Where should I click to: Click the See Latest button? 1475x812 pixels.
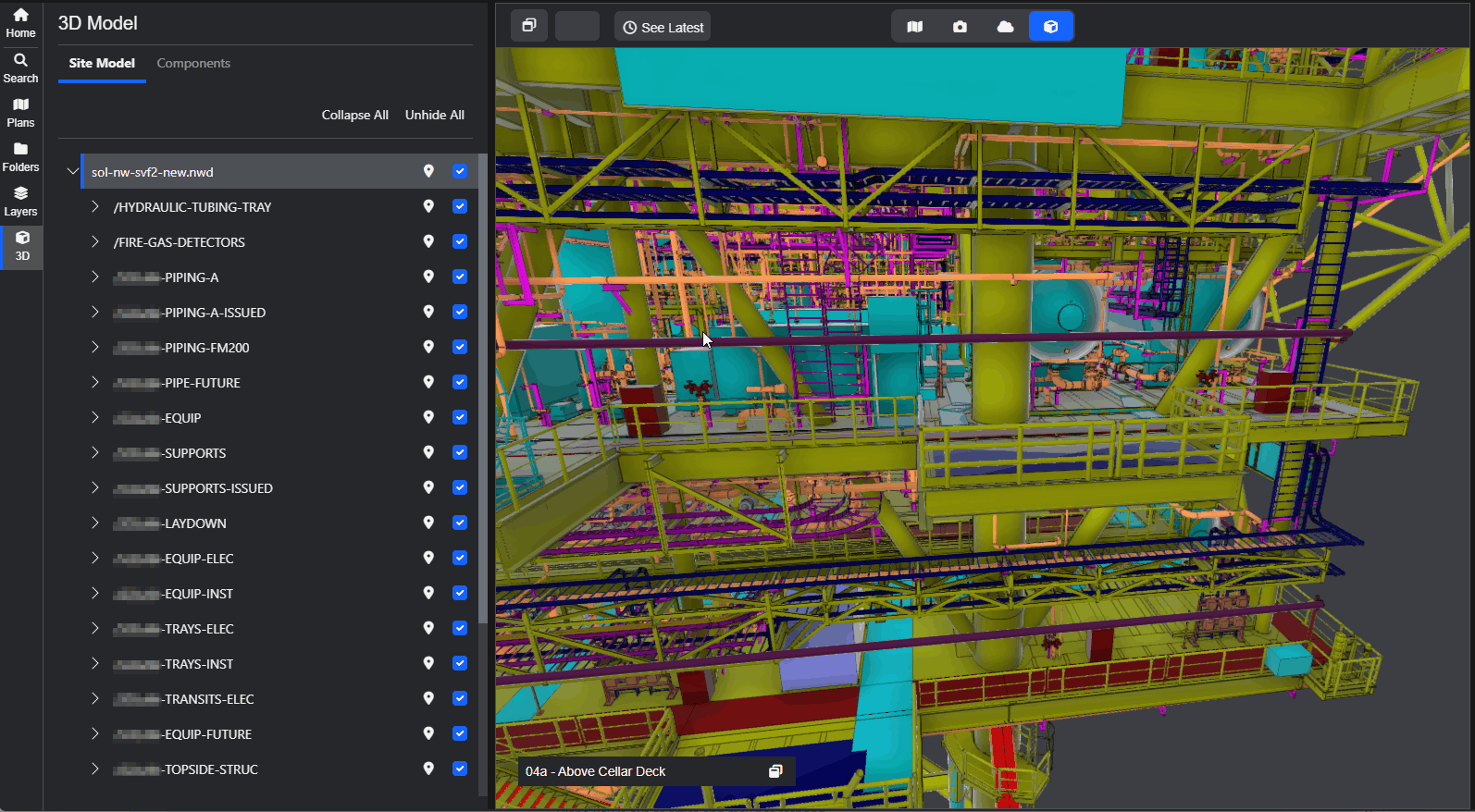point(663,27)
